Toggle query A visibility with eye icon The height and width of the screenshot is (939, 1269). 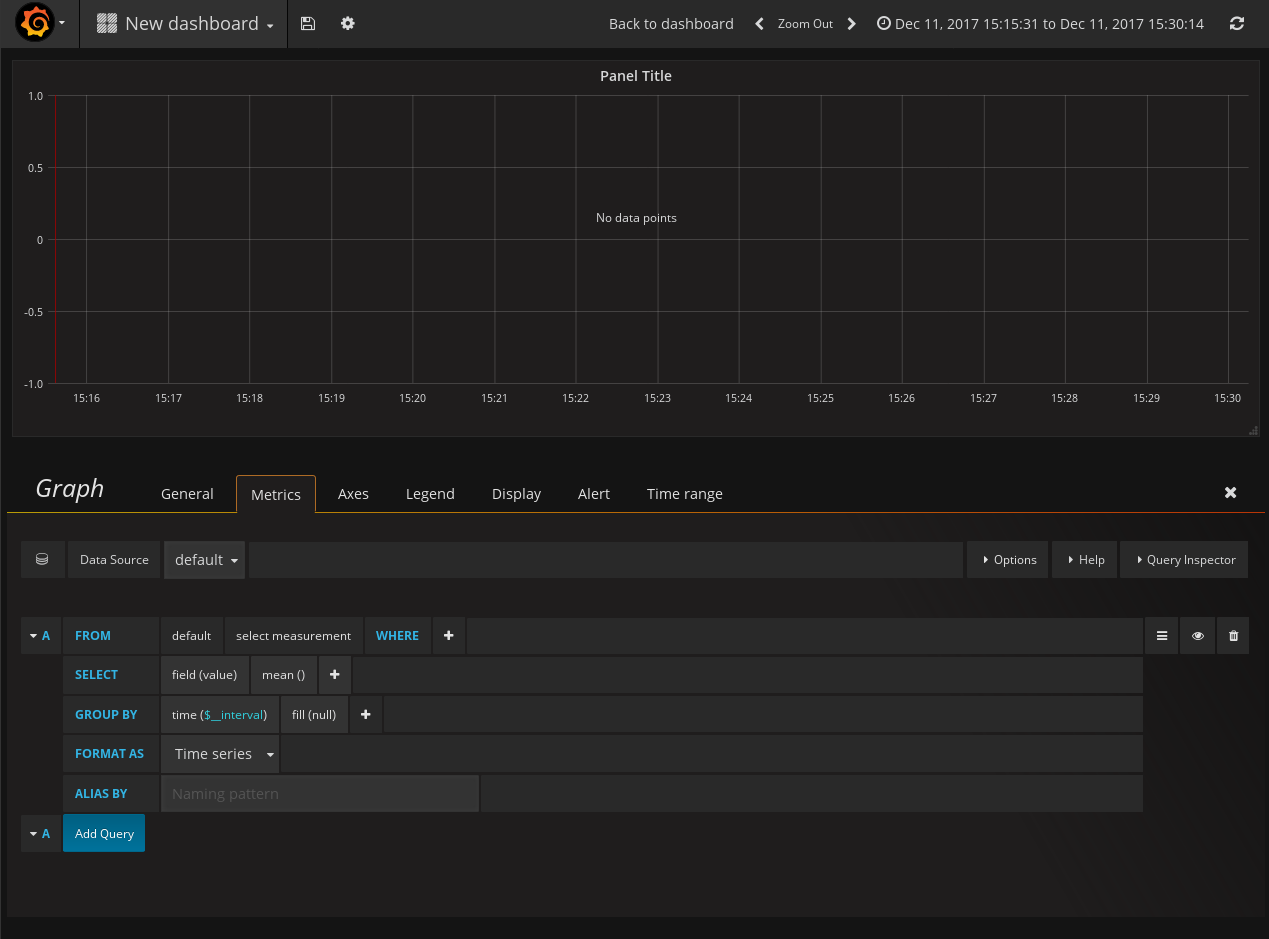[x=1197, y=636]
